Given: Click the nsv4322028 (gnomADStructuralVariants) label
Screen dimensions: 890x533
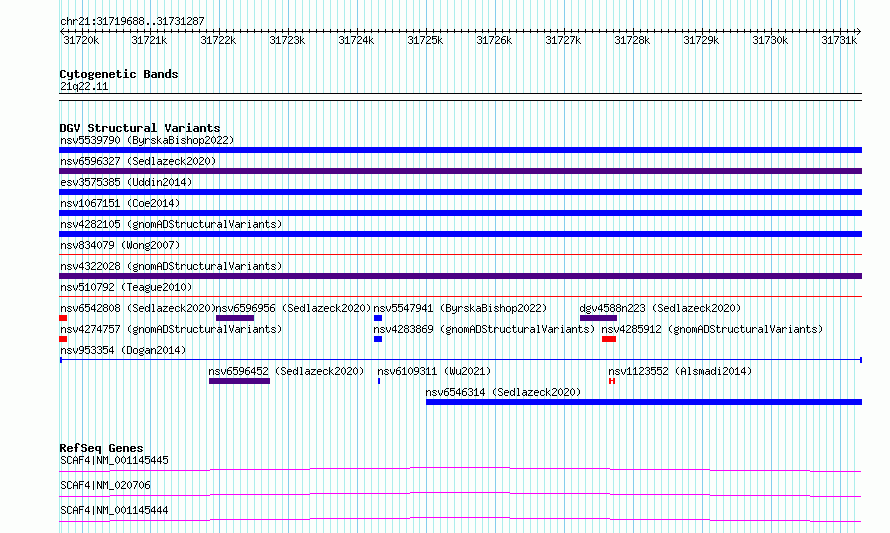Looking at the screenshot, I should tap(171, 266).
